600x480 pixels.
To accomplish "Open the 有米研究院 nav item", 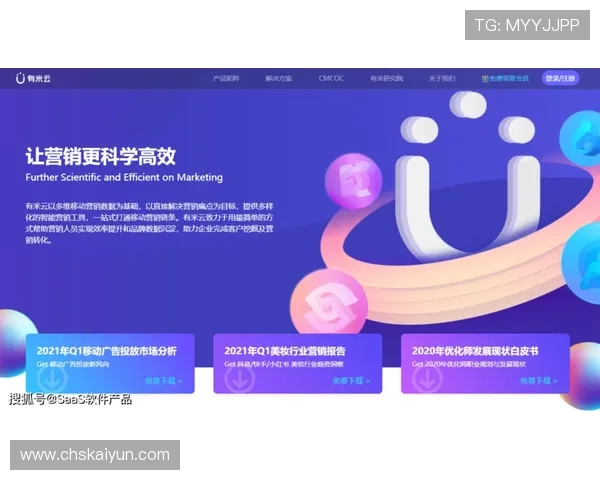I will click(x=386, y=78).
